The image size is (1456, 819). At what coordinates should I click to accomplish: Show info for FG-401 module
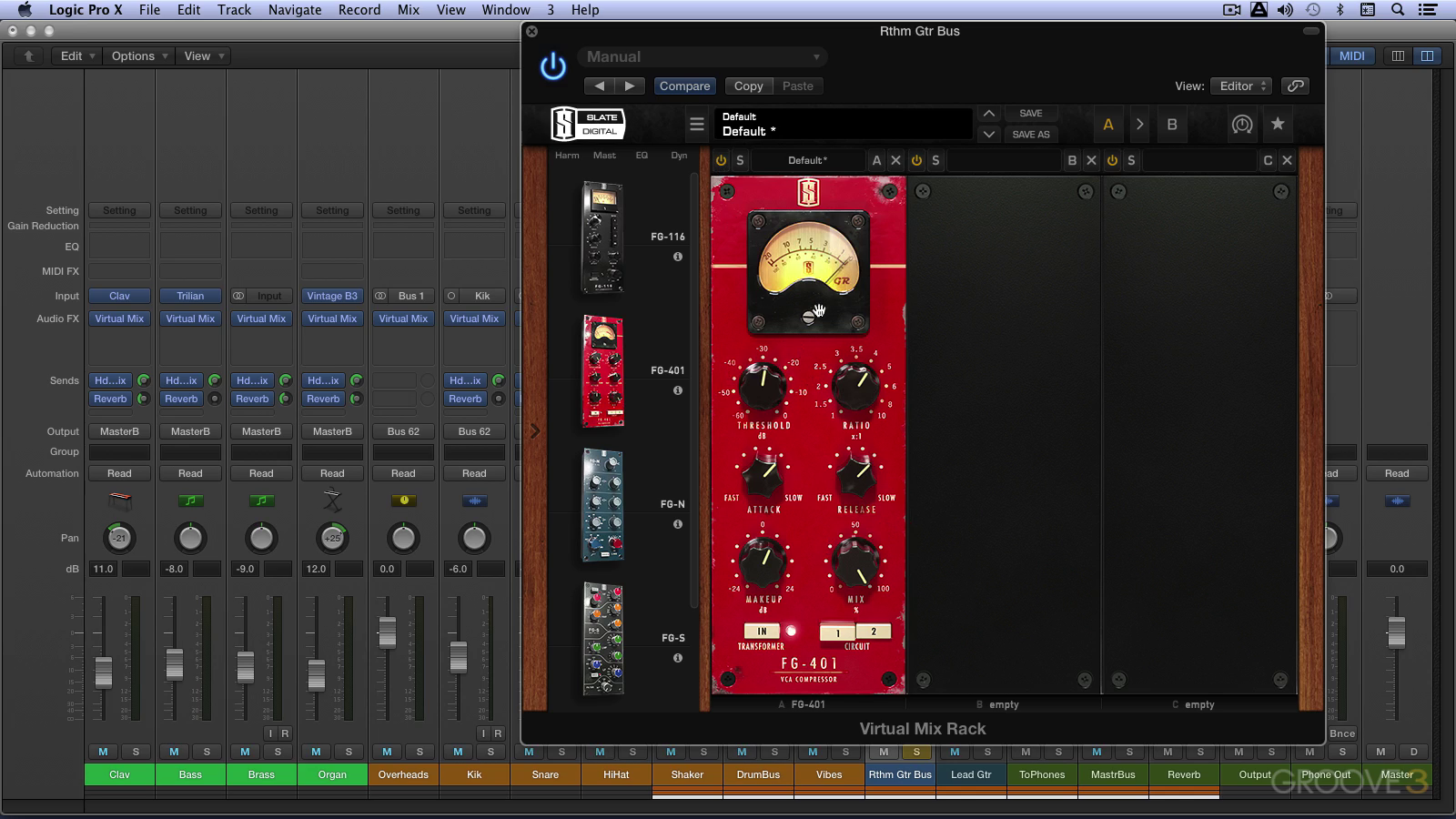coord(677,390)
